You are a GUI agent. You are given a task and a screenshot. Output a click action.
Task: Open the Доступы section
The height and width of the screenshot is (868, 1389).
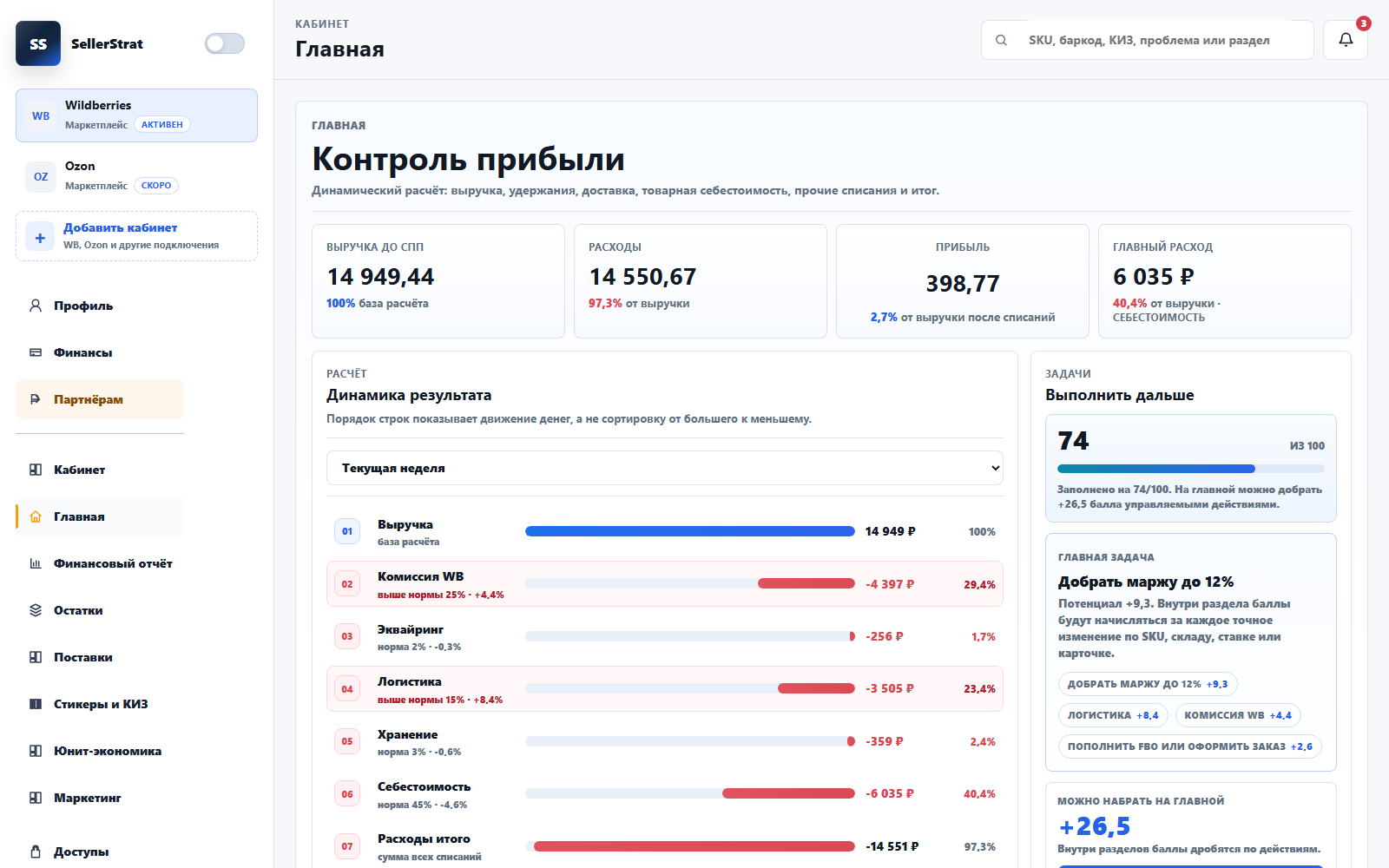[100, 852]
